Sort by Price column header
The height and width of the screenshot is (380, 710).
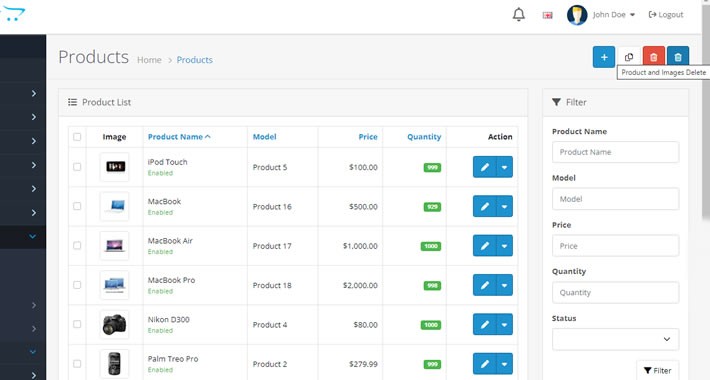pyautogui.click(x=368, y=137)
